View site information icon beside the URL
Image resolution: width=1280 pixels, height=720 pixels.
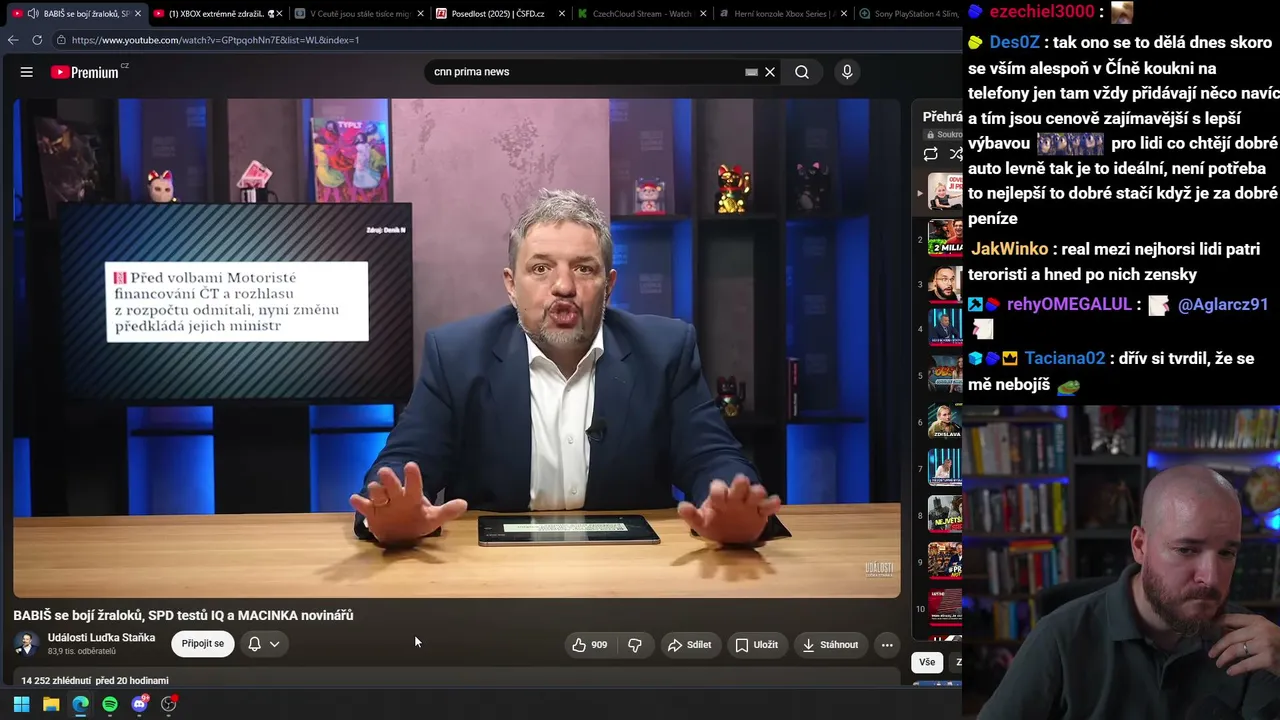point(61,40)
